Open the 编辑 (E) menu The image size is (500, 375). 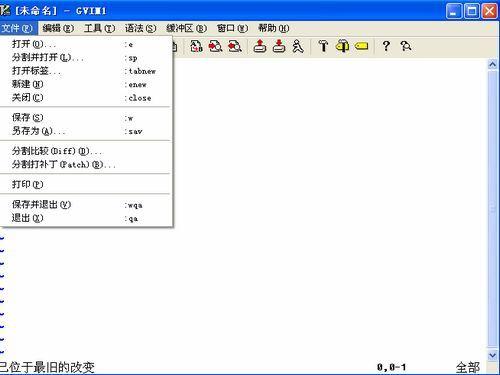point(58,28)
